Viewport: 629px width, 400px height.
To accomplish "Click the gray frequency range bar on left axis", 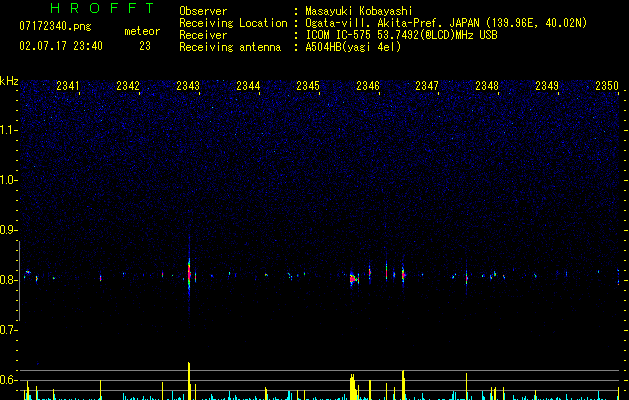I will 19,281.
